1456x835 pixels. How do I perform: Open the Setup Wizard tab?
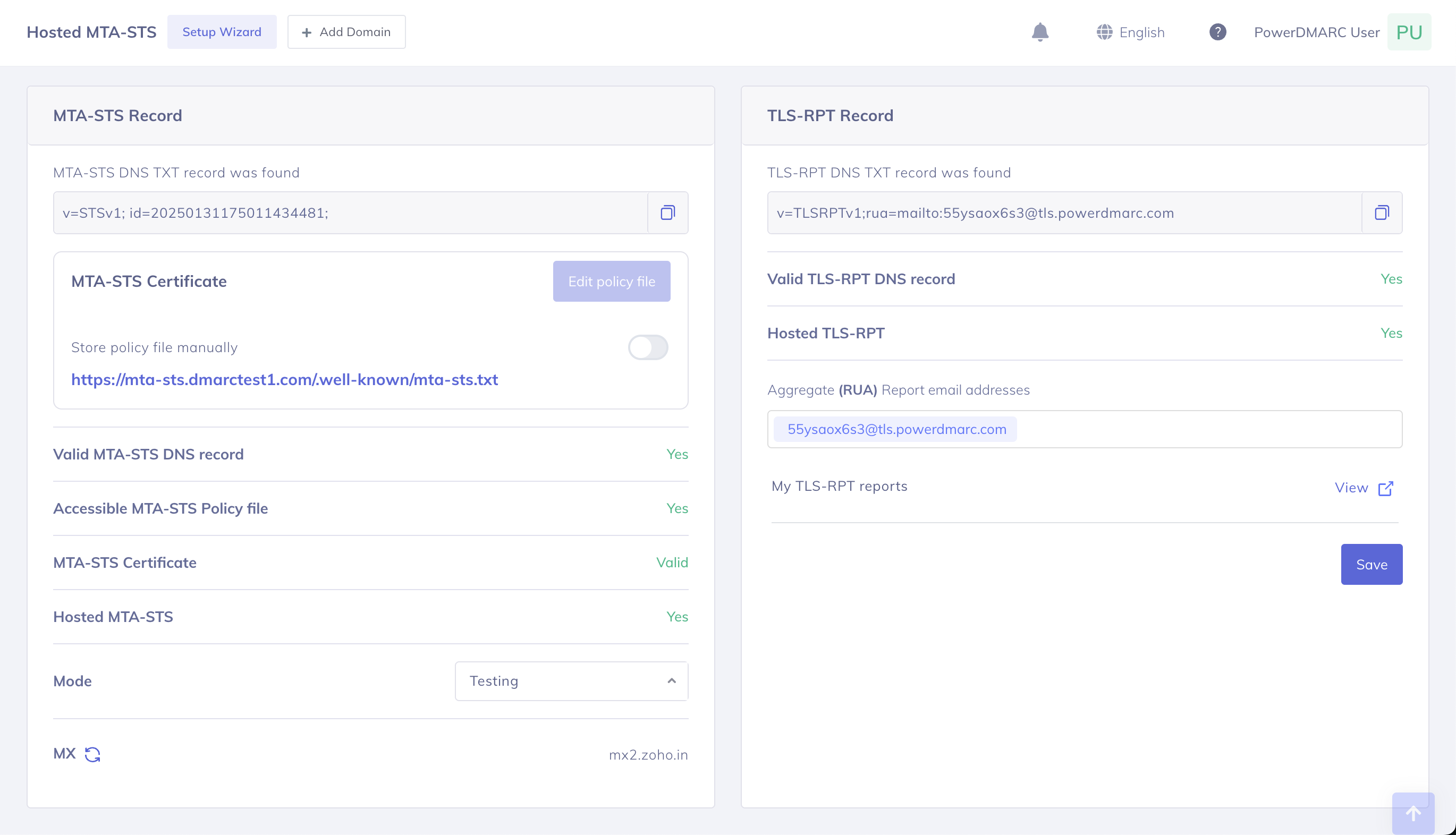coord(222,32)
